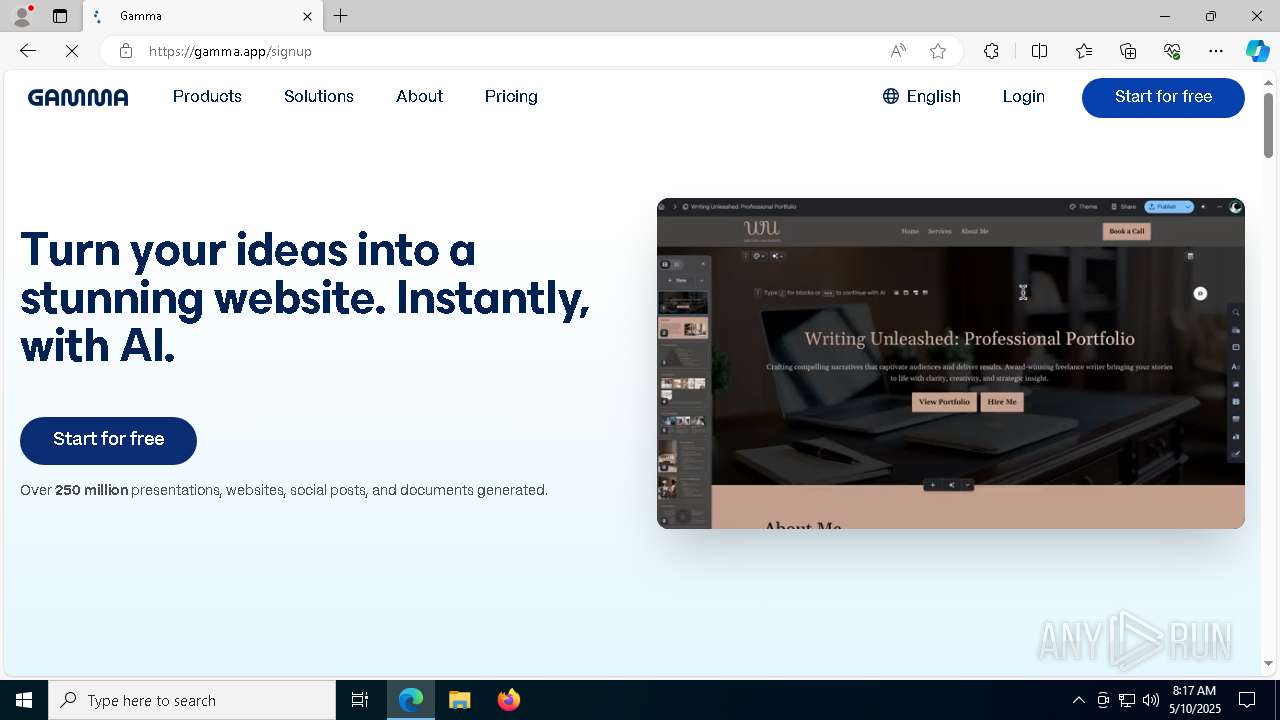Open Edge Settings and more menu
This screenshot has width=1280, height=720.
1216,51
